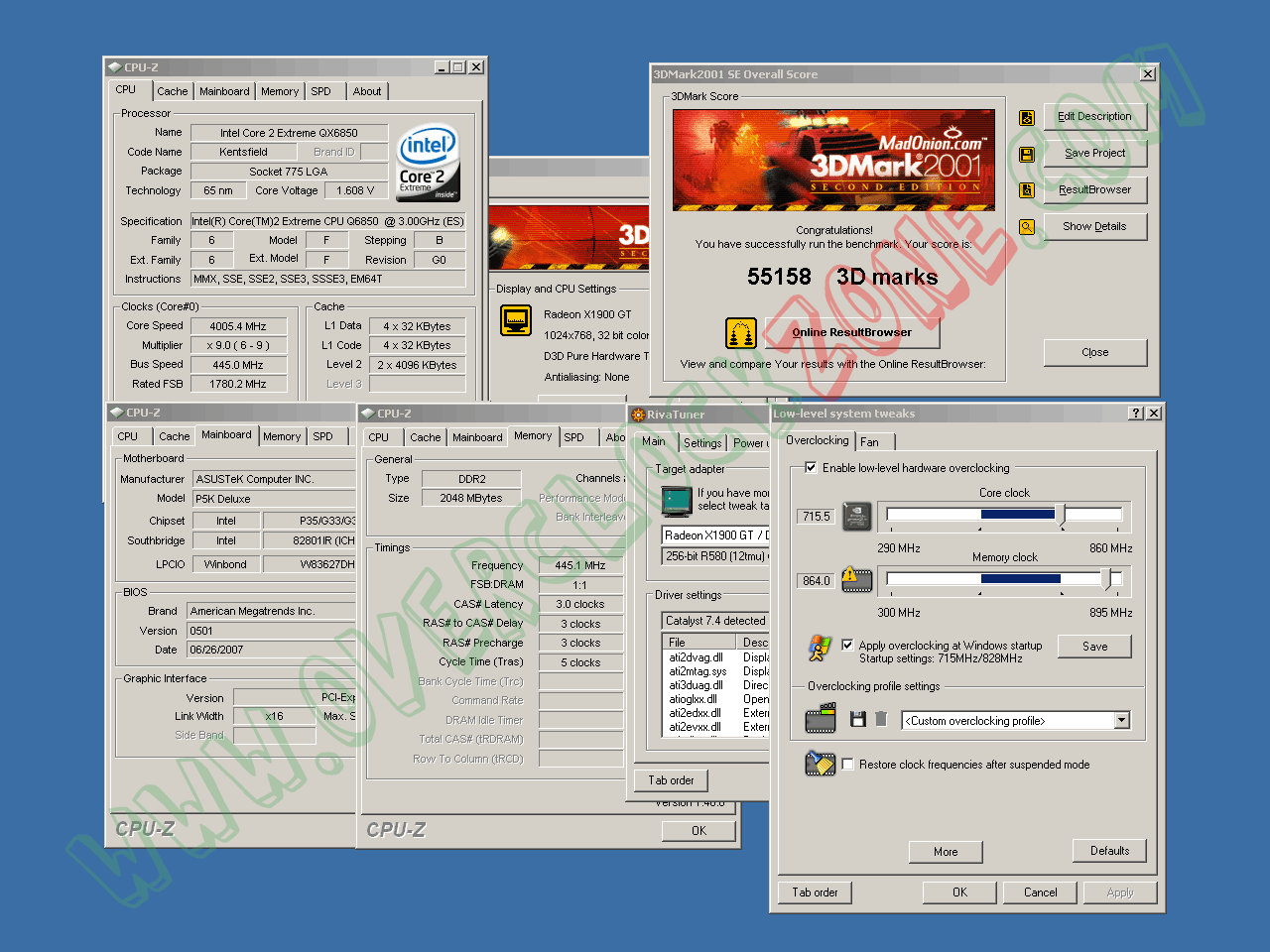Select the Overclocking tab

(x=817, y=440)
